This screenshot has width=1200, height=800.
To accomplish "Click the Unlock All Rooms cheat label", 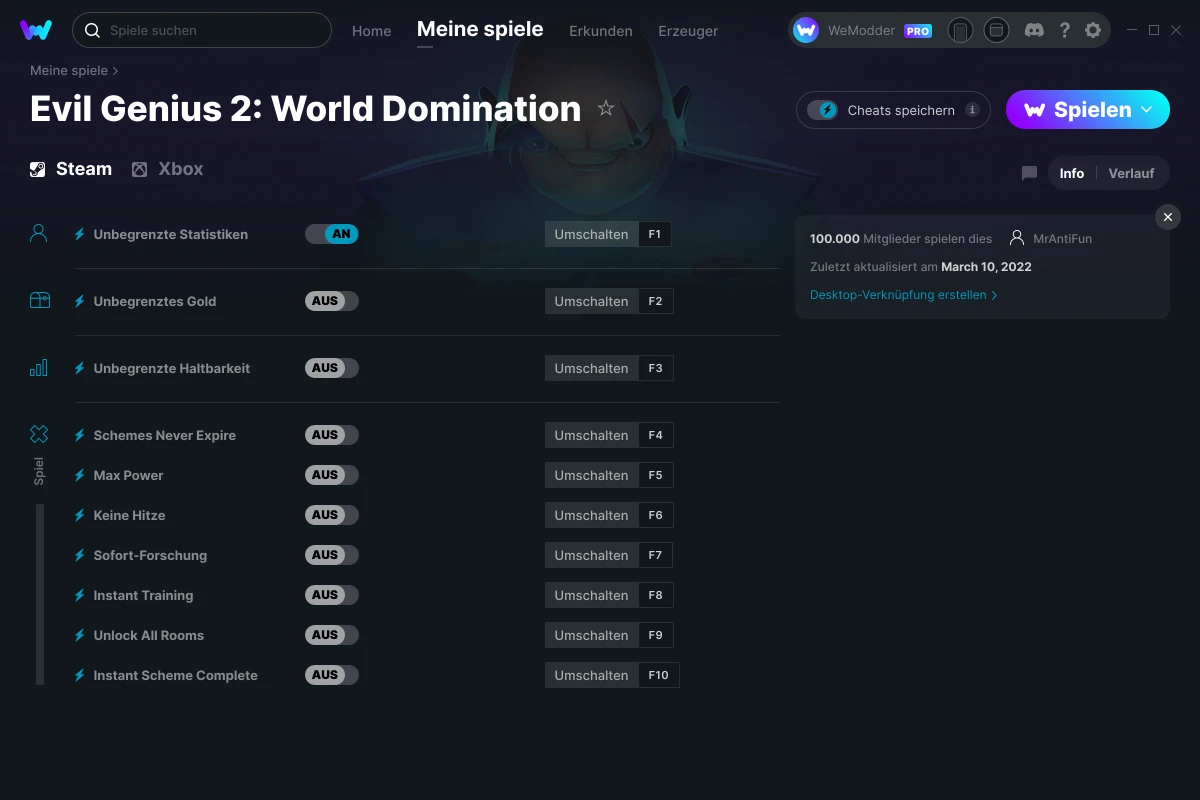I will point(148,635).
